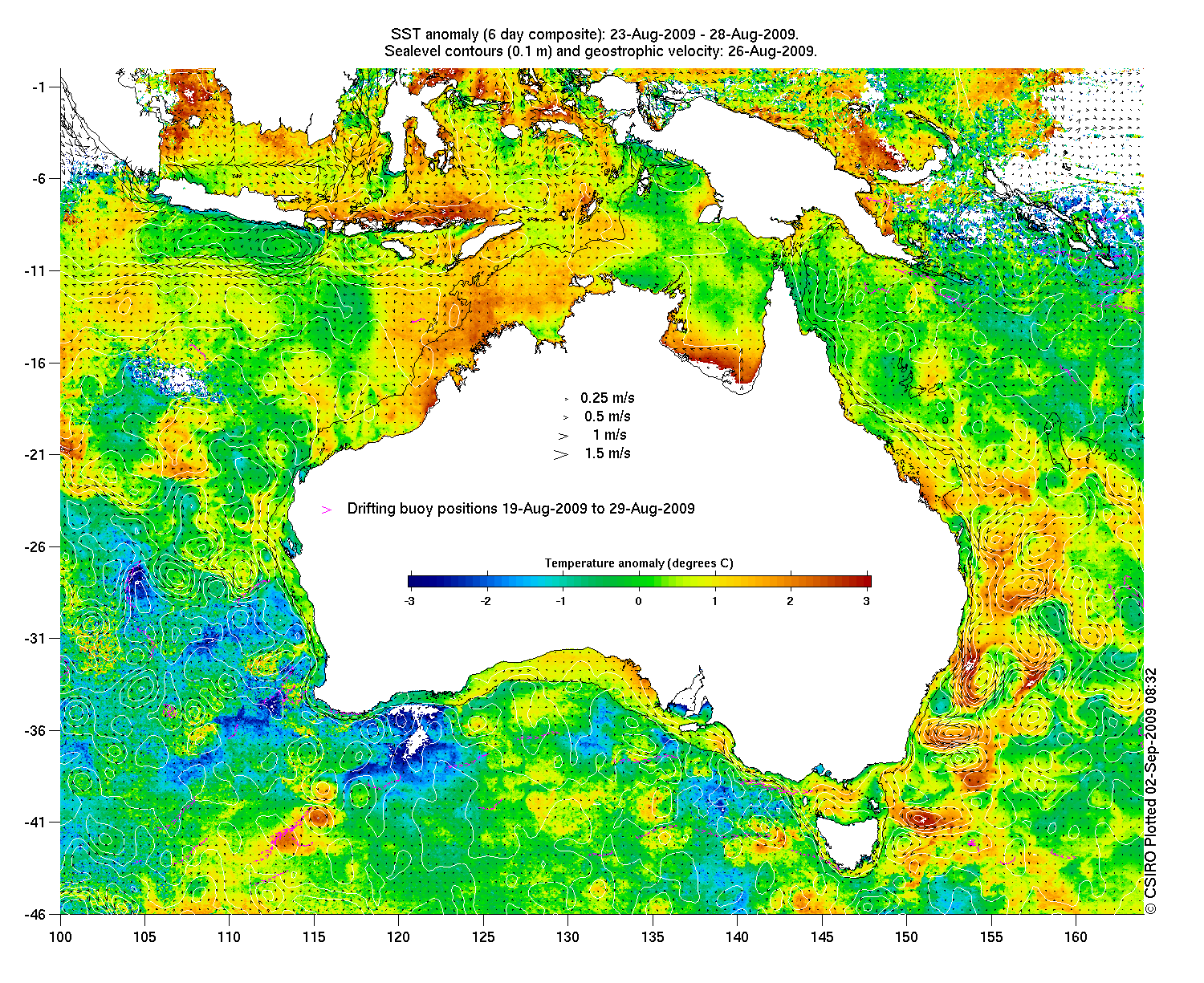Screen dimensions: 1204x983
Task: Select the 'Sealevel contours (0.1 m)' subtitle line
Action: (x=600, y=51)
